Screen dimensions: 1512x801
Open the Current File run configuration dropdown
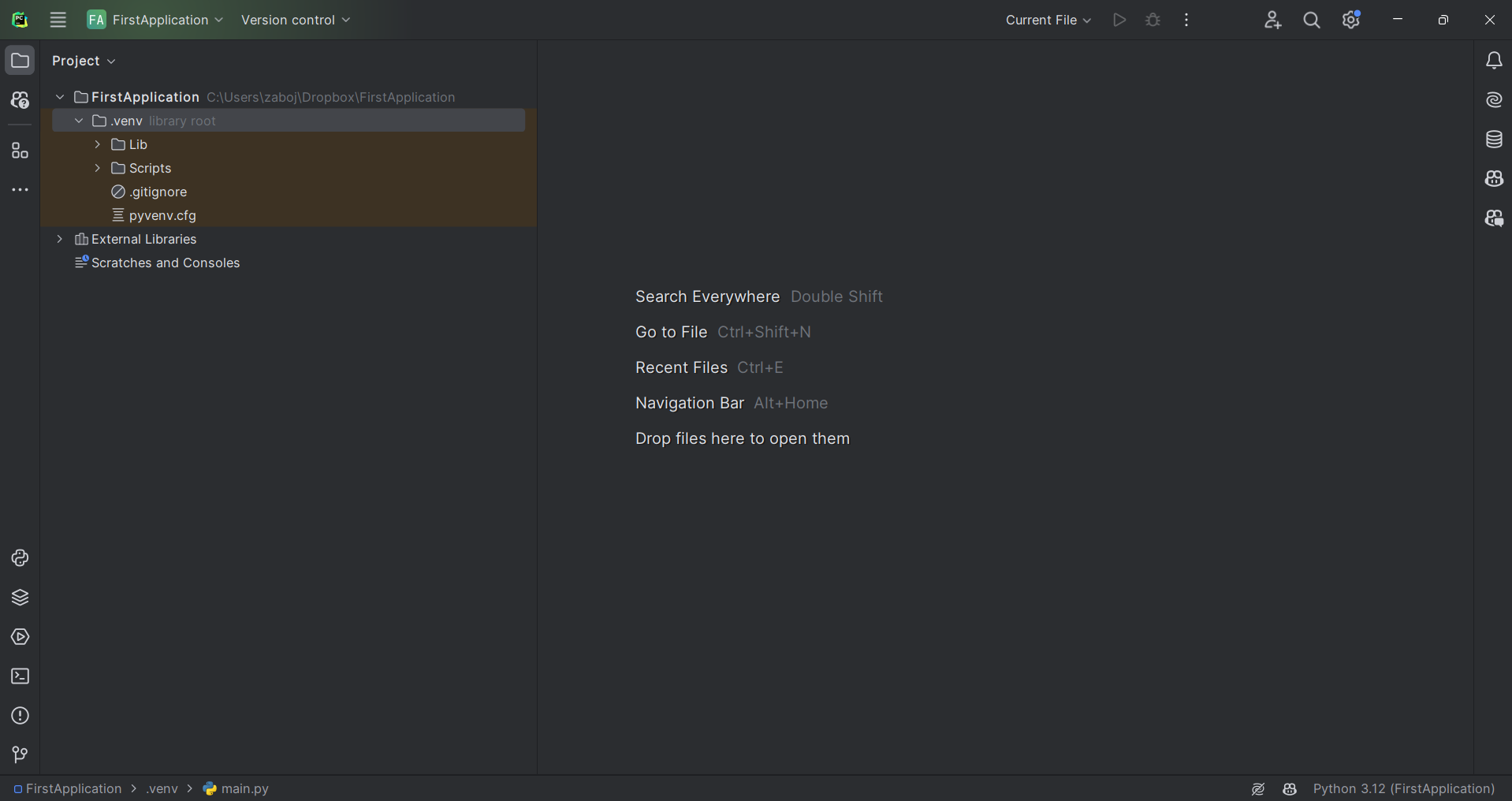pos(1048,20)
